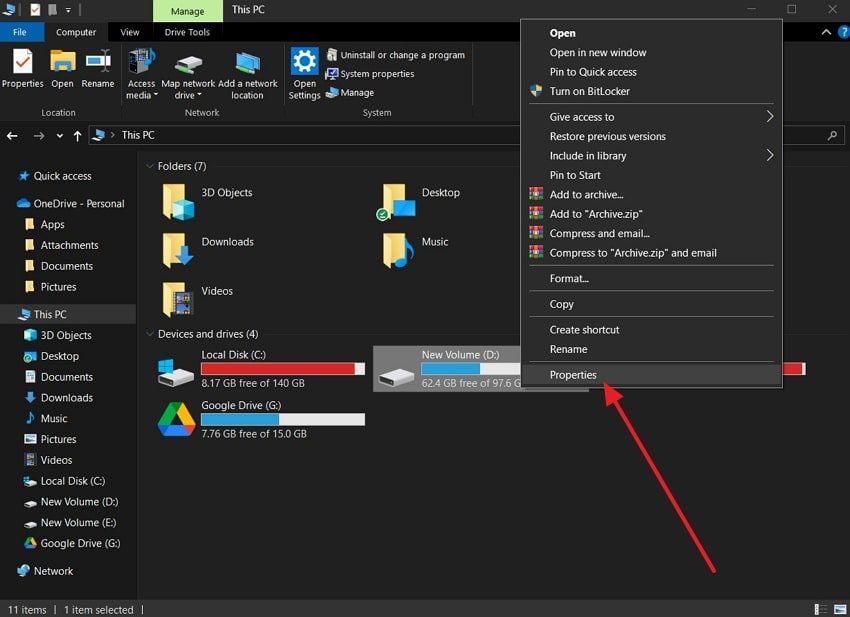Select the New Volume (D:) drive icon
Image resolution: width=850 pixels, height=617 pixels.
(x=396, y=376)
